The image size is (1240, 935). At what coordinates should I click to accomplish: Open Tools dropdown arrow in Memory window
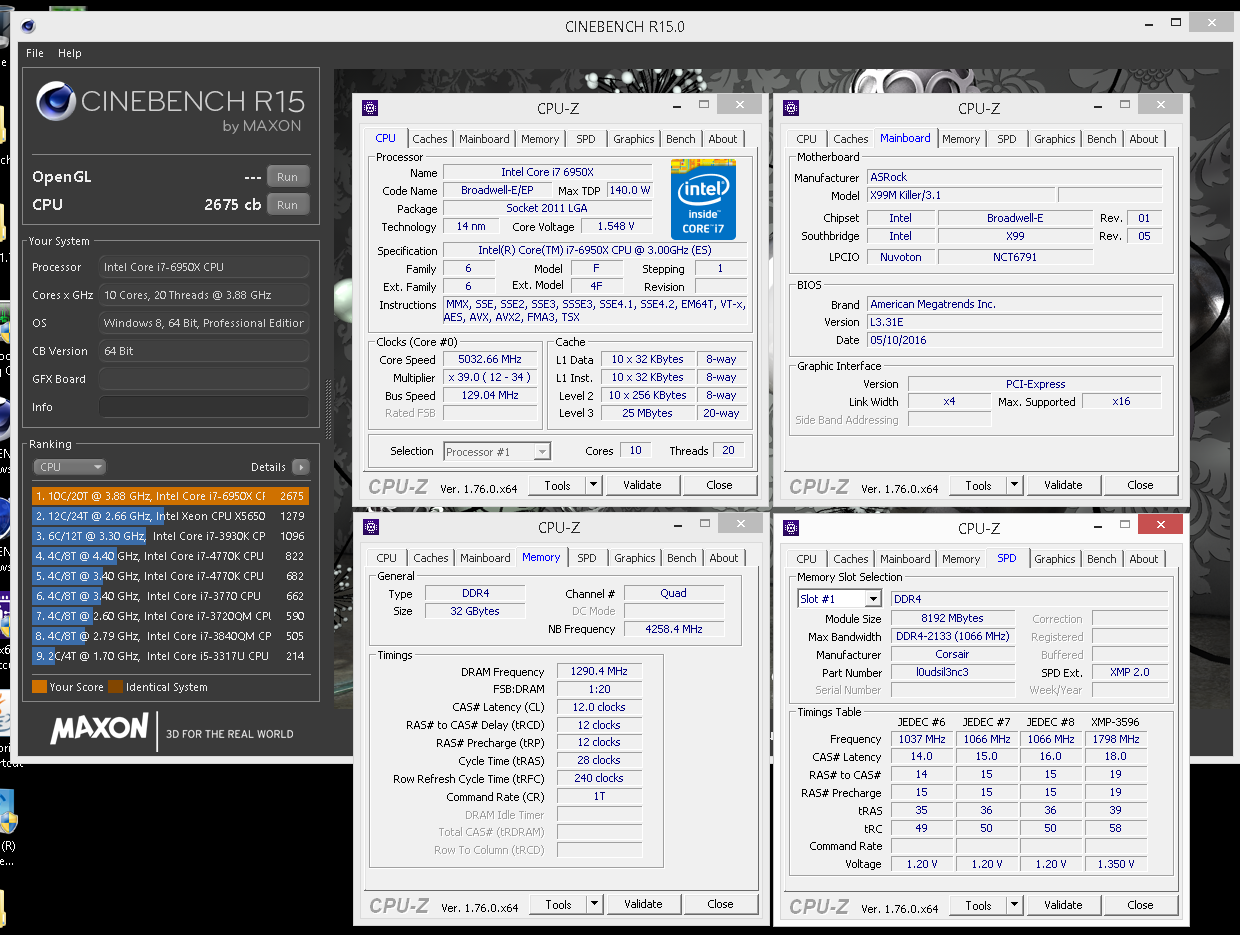pos(594,905)
